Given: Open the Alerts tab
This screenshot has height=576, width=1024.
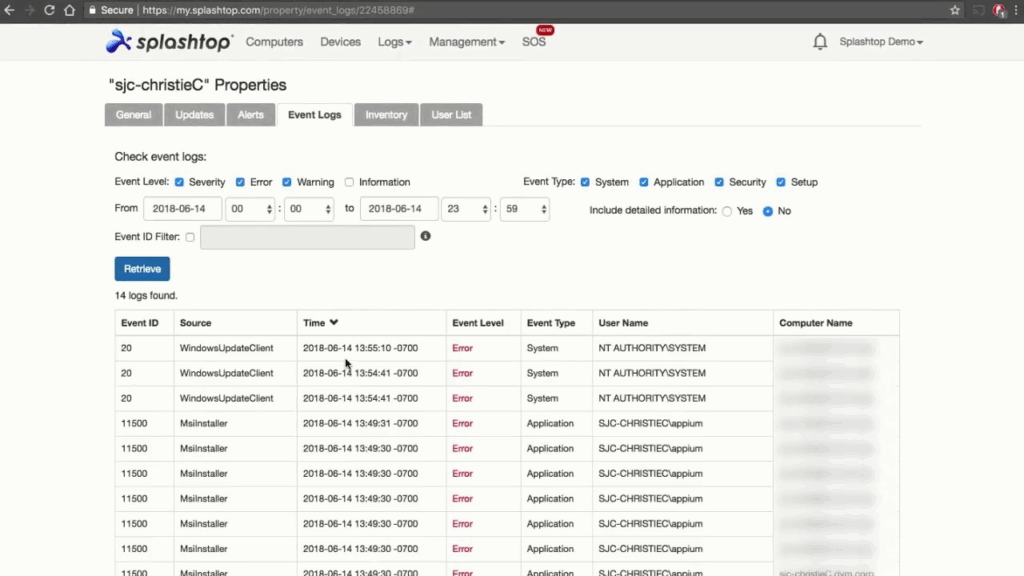Looking at the screenshot, I should (x=250, y=115).
